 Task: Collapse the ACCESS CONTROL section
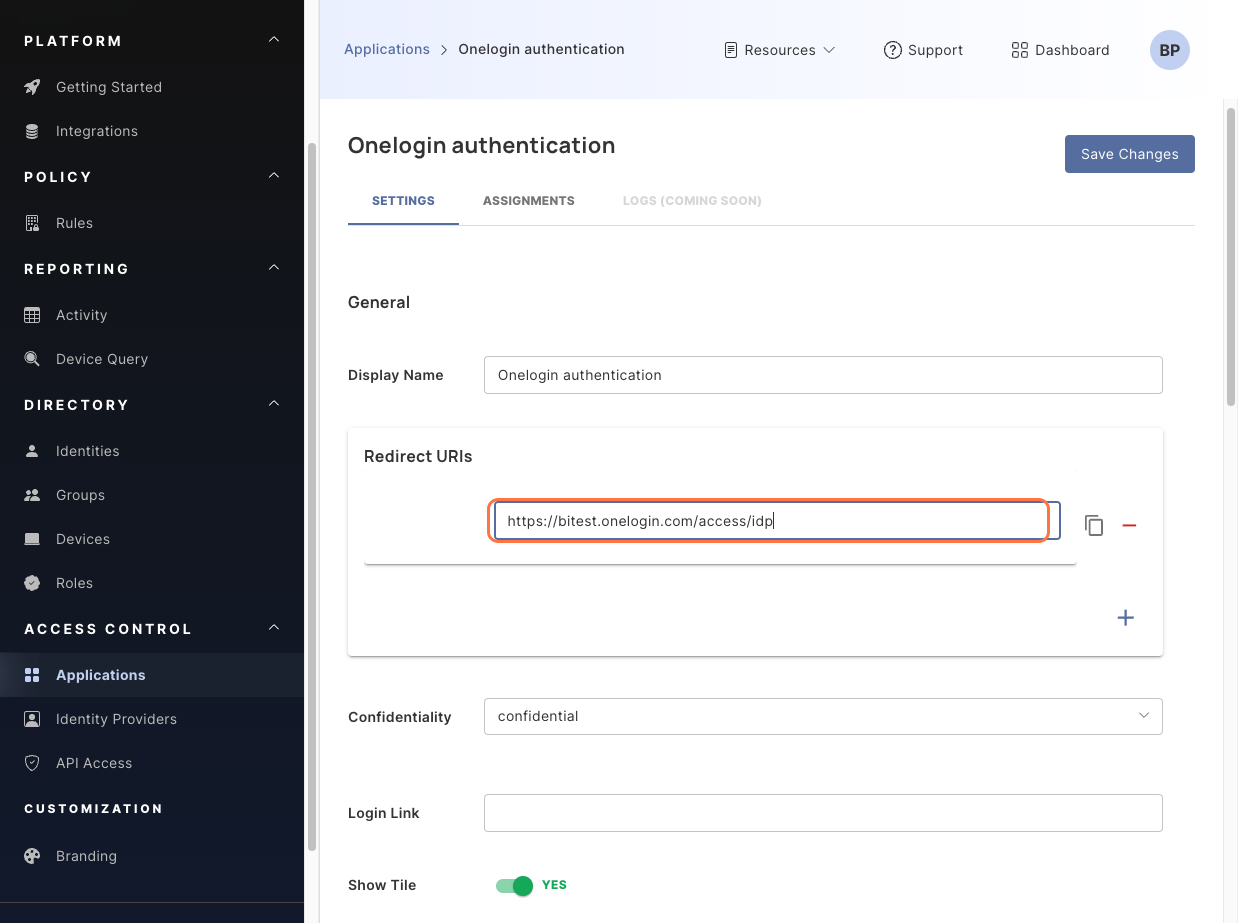(274, 628)
